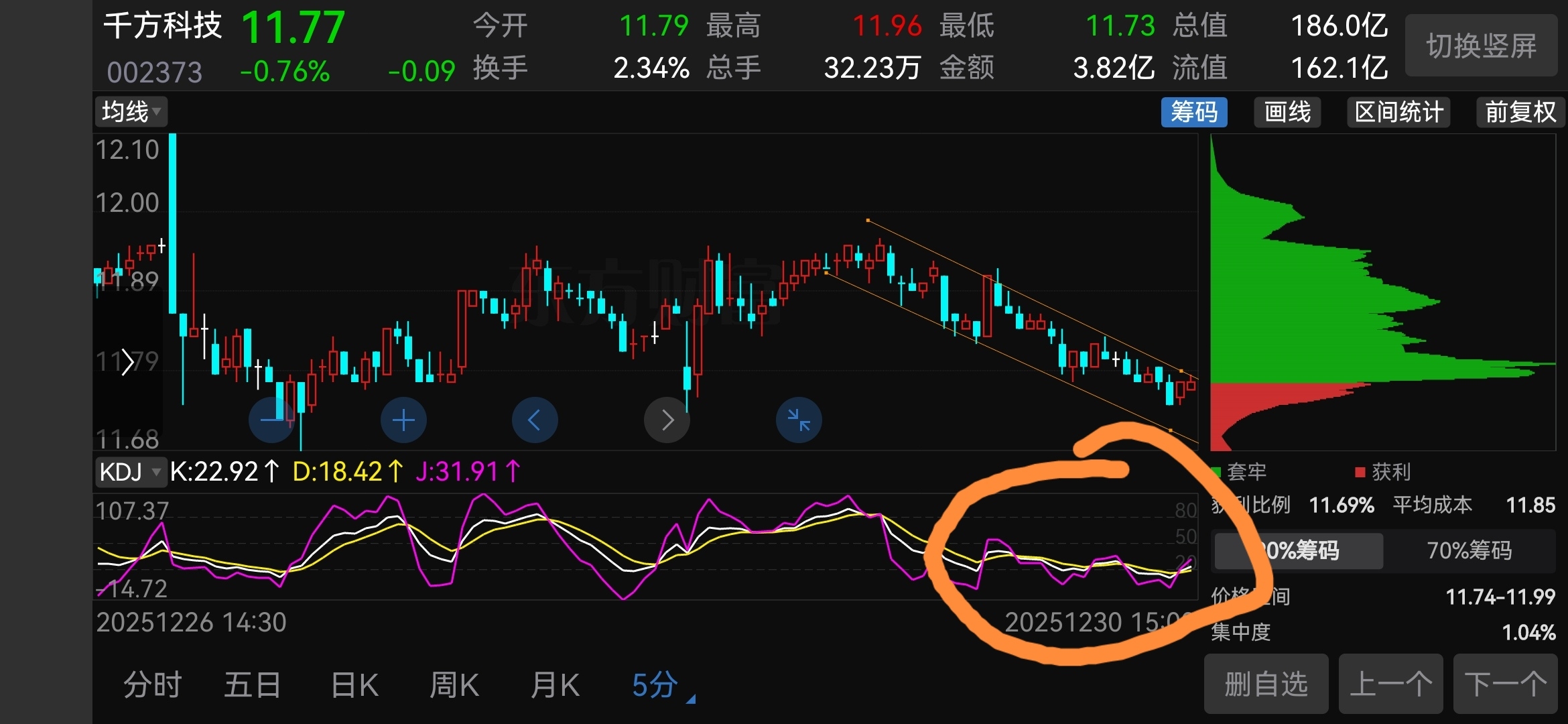Zoom in chart with plus circle icon
This screenshot has height=724, width=1568.
(403, 420)
